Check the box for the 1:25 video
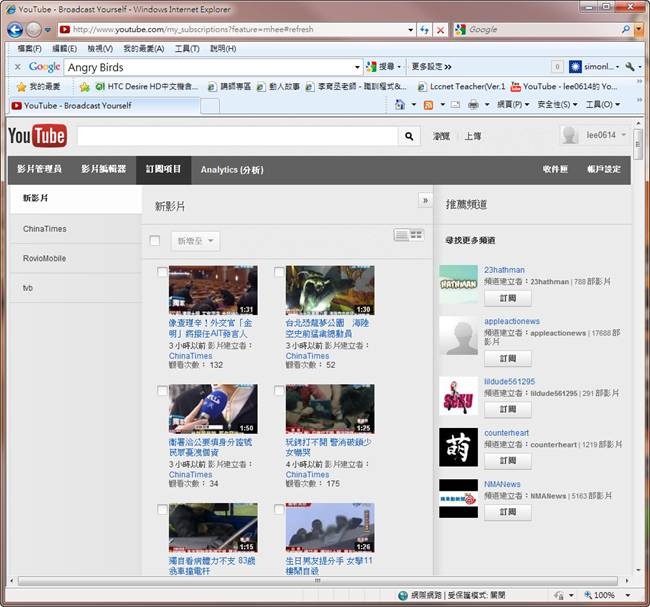This screenshot has width=650, height=607. click(279, 391)
